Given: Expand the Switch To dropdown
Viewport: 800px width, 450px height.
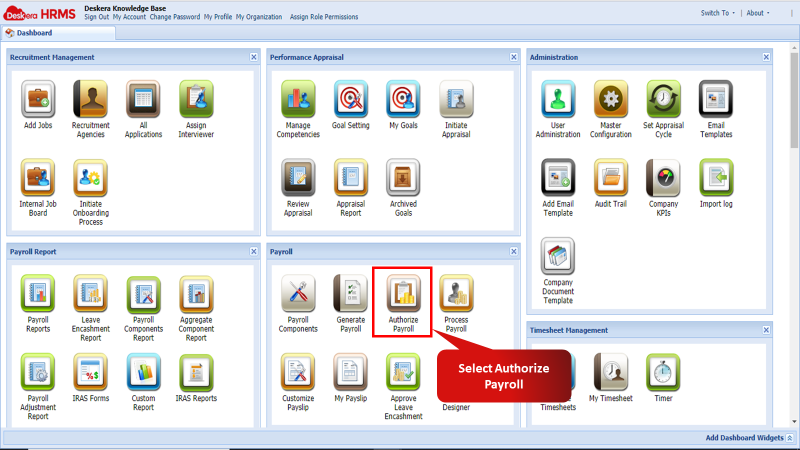Looking at the screenshot, I should pos(717,13).
